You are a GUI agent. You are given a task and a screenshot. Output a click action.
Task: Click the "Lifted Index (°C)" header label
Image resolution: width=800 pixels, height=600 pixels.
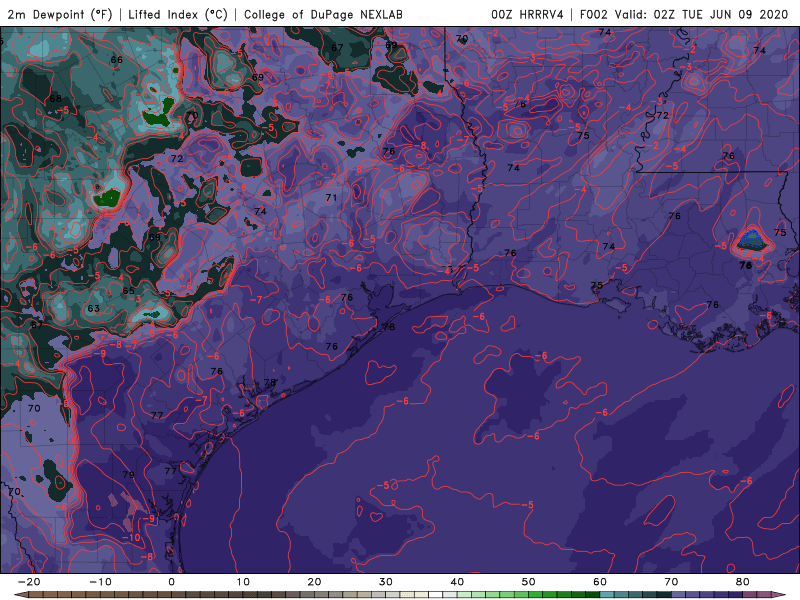click(x=178, y=14)
